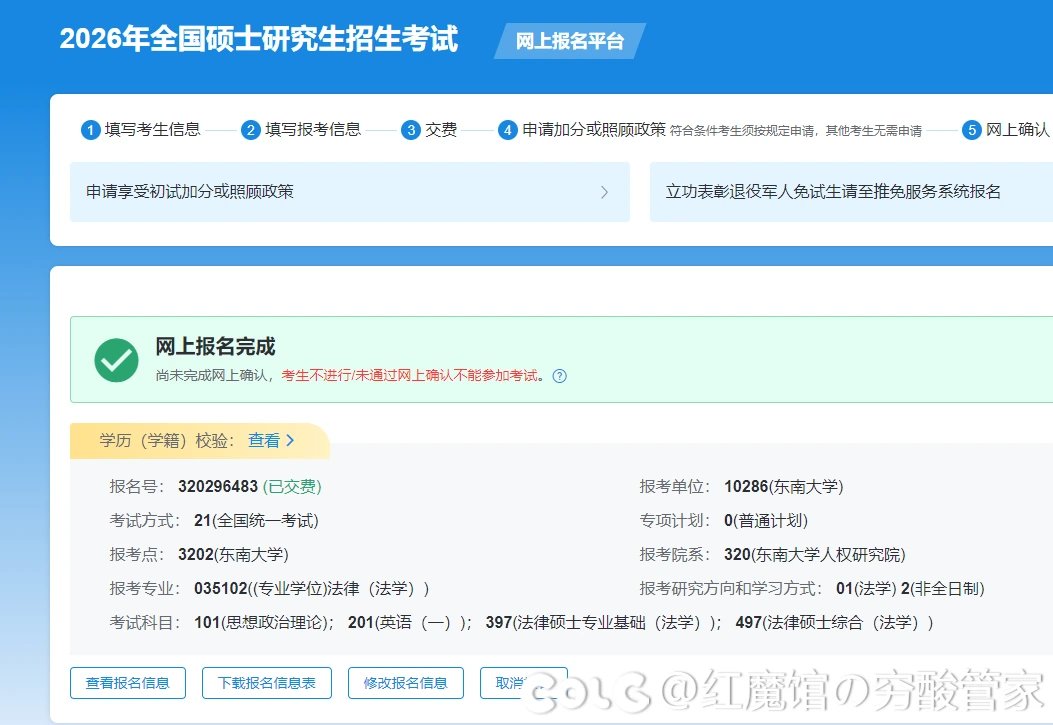Expand the 申请享受初试加分或照顾政策 chevron arrow
This screenshot has height=725, width=1053.
604,192
